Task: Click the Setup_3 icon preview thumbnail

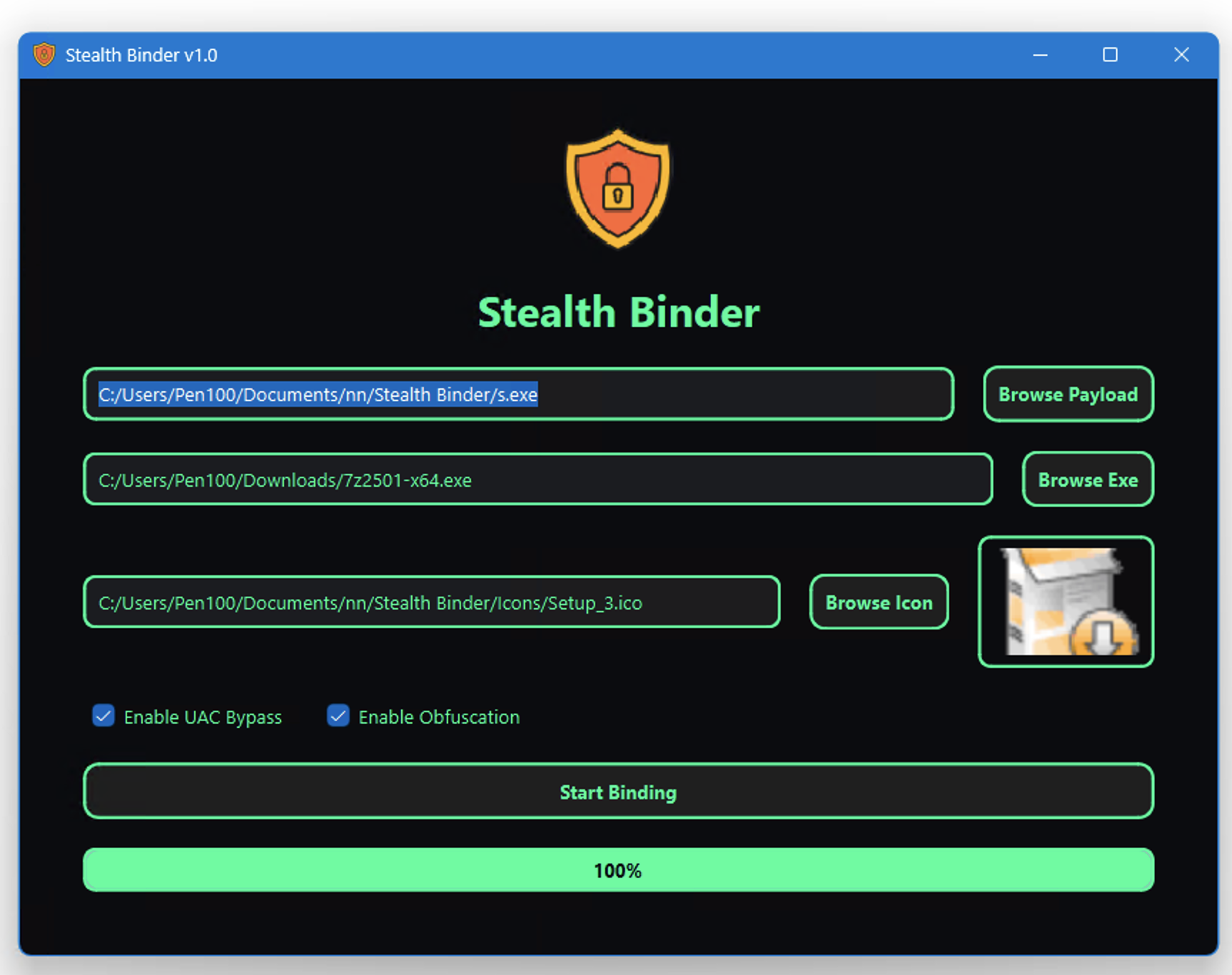Action: [1066, 602]
